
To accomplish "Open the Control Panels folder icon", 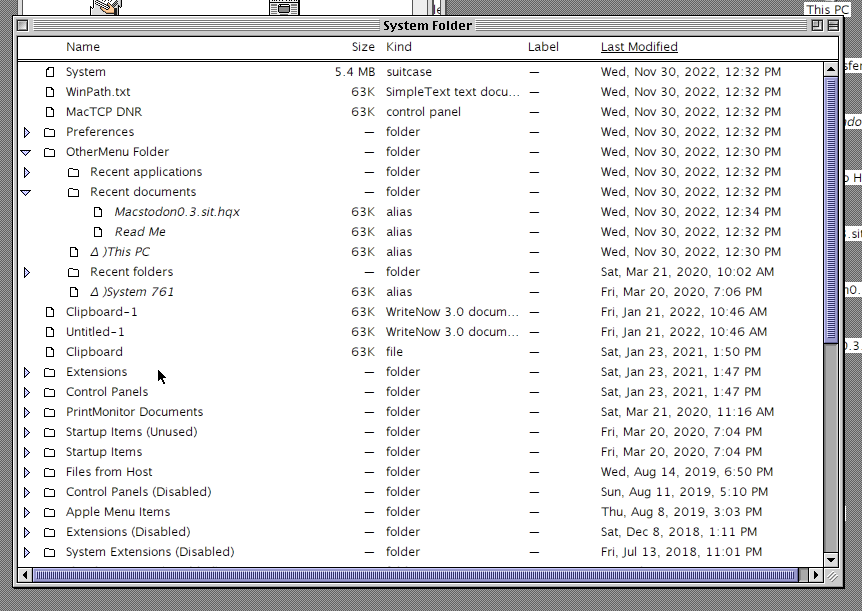I will coord(52,392).
